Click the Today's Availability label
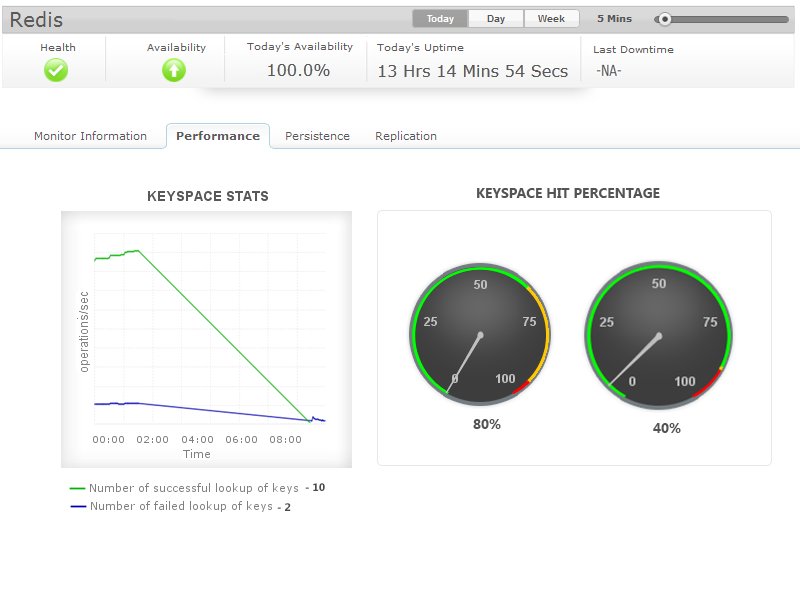Image resolution: width=800 pixels, height=600 pixels. pyautogui.click(x=300, y=46)
